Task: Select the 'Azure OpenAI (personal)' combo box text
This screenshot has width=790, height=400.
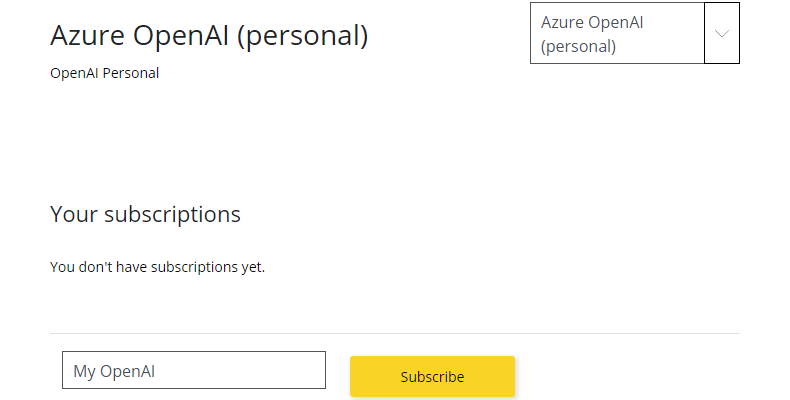Action: (x=592, y=34)
